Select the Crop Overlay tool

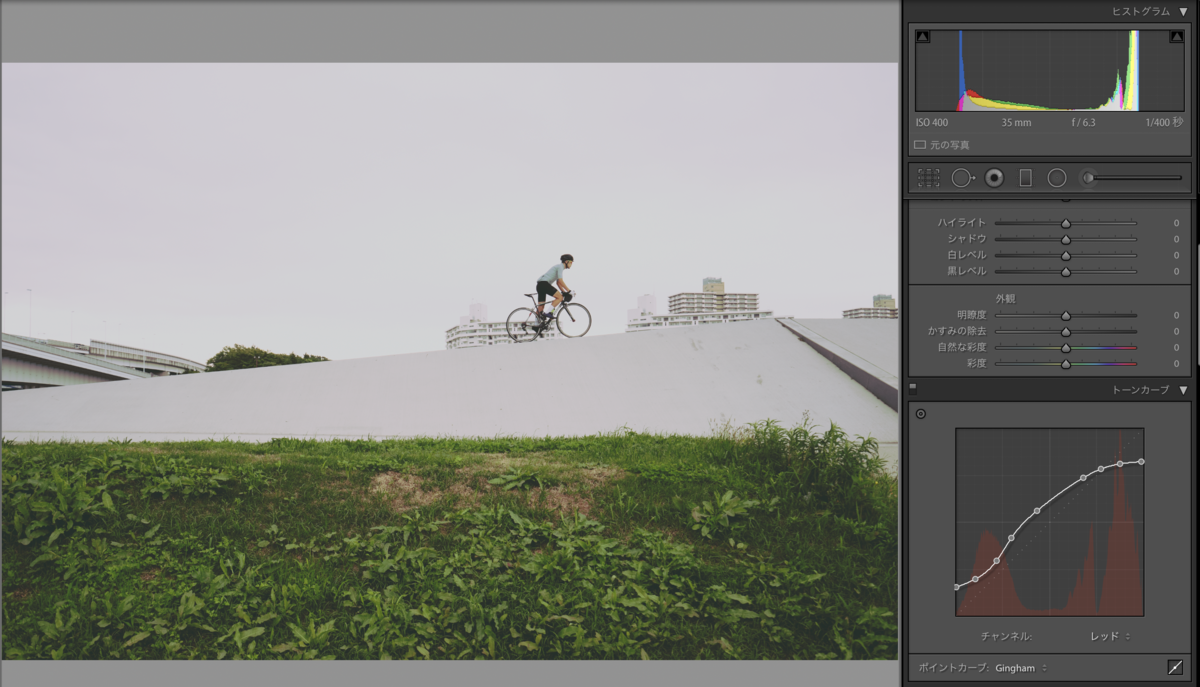928,177
